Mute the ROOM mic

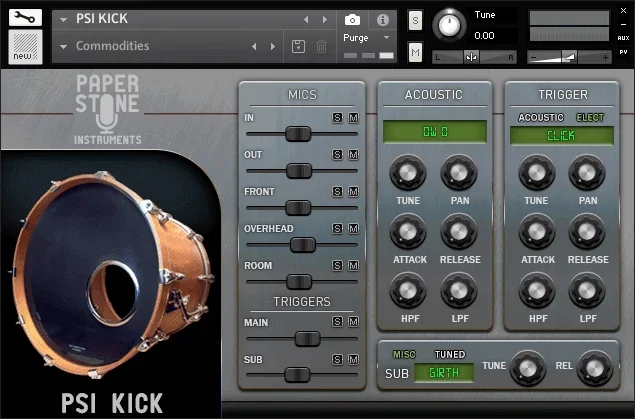tap(354, 266)
